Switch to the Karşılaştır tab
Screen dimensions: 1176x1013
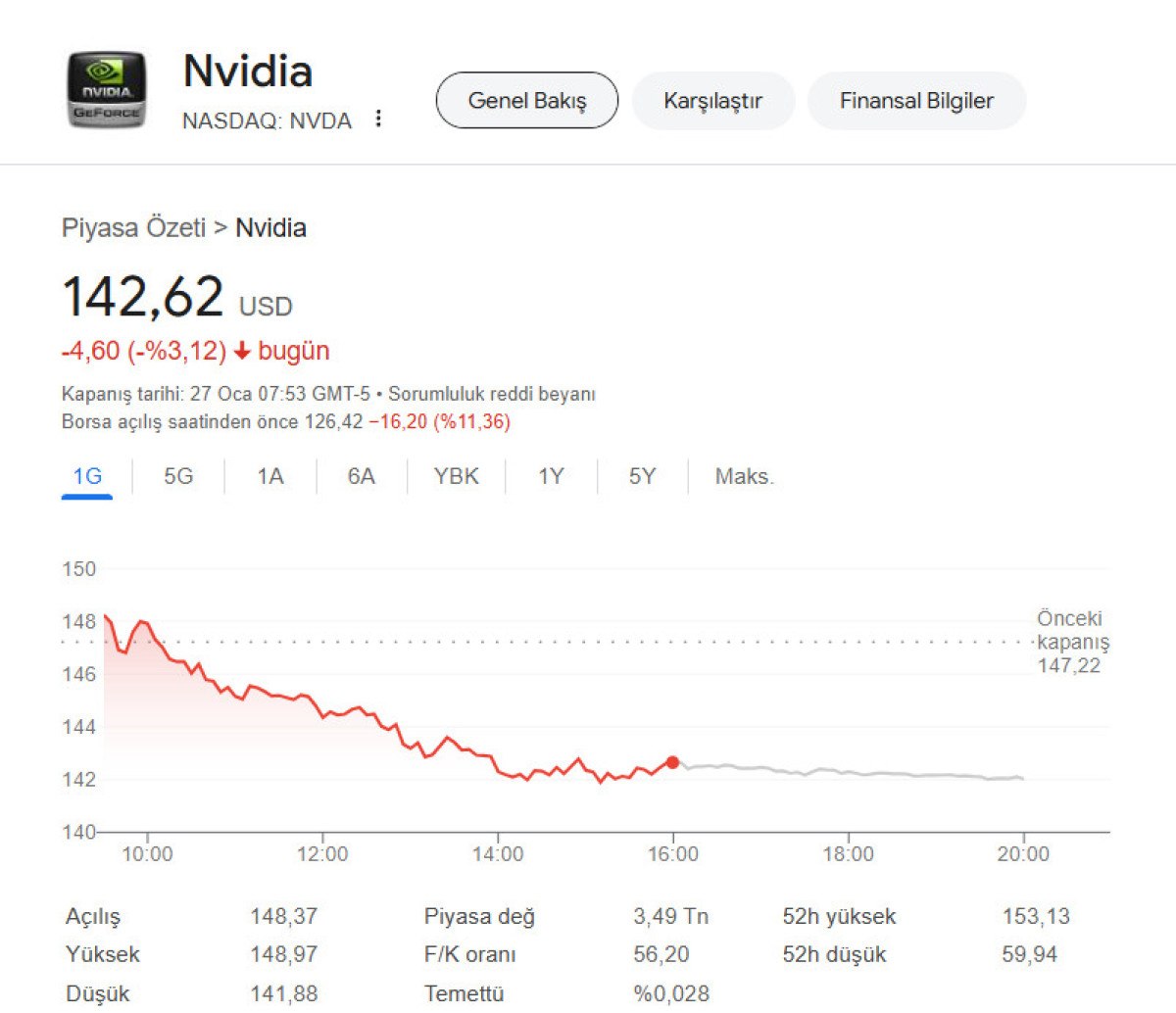click(713, 99)
